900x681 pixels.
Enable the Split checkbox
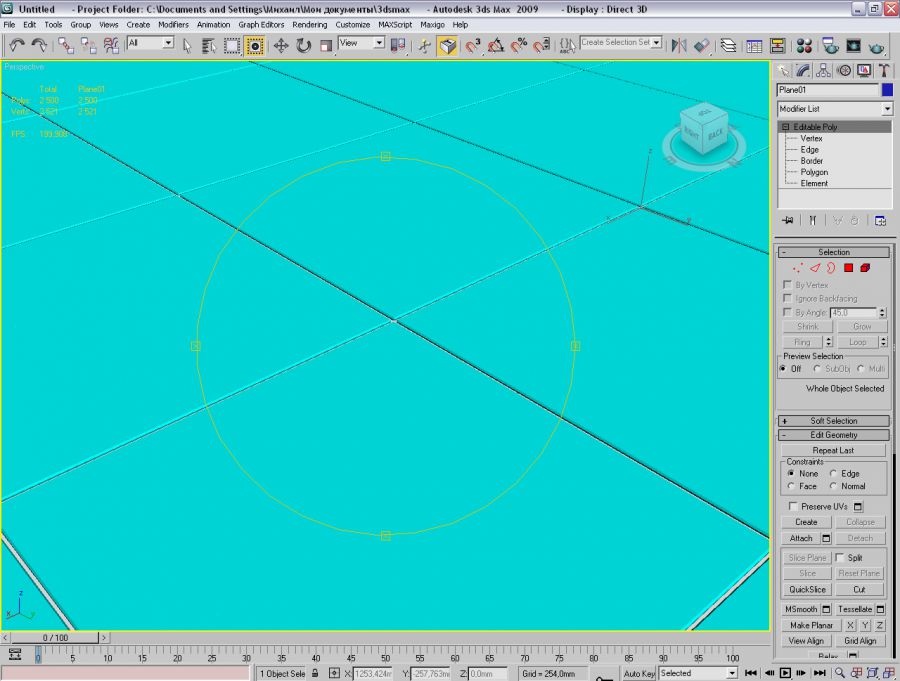click(x=840, y=558)
